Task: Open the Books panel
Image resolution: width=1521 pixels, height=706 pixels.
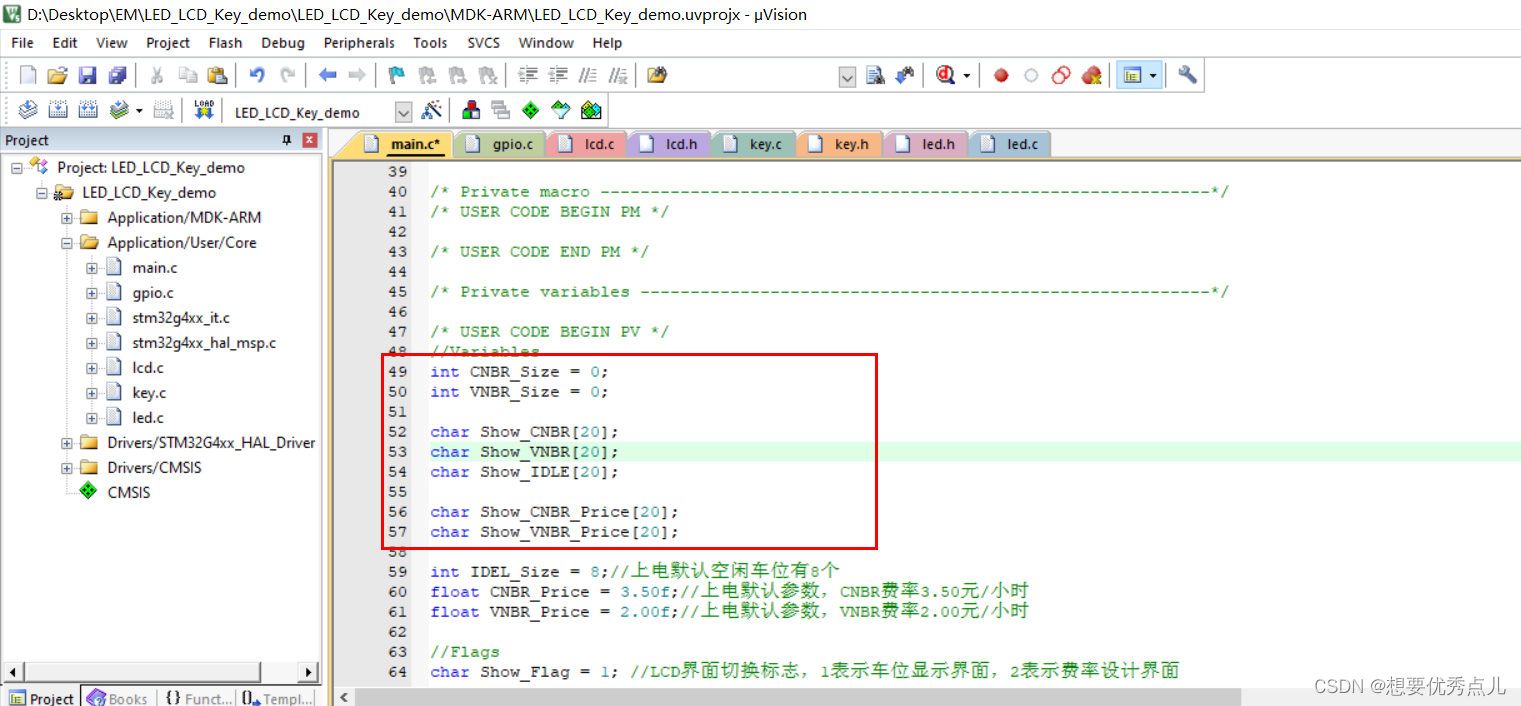Action: [x=117, y=697]
